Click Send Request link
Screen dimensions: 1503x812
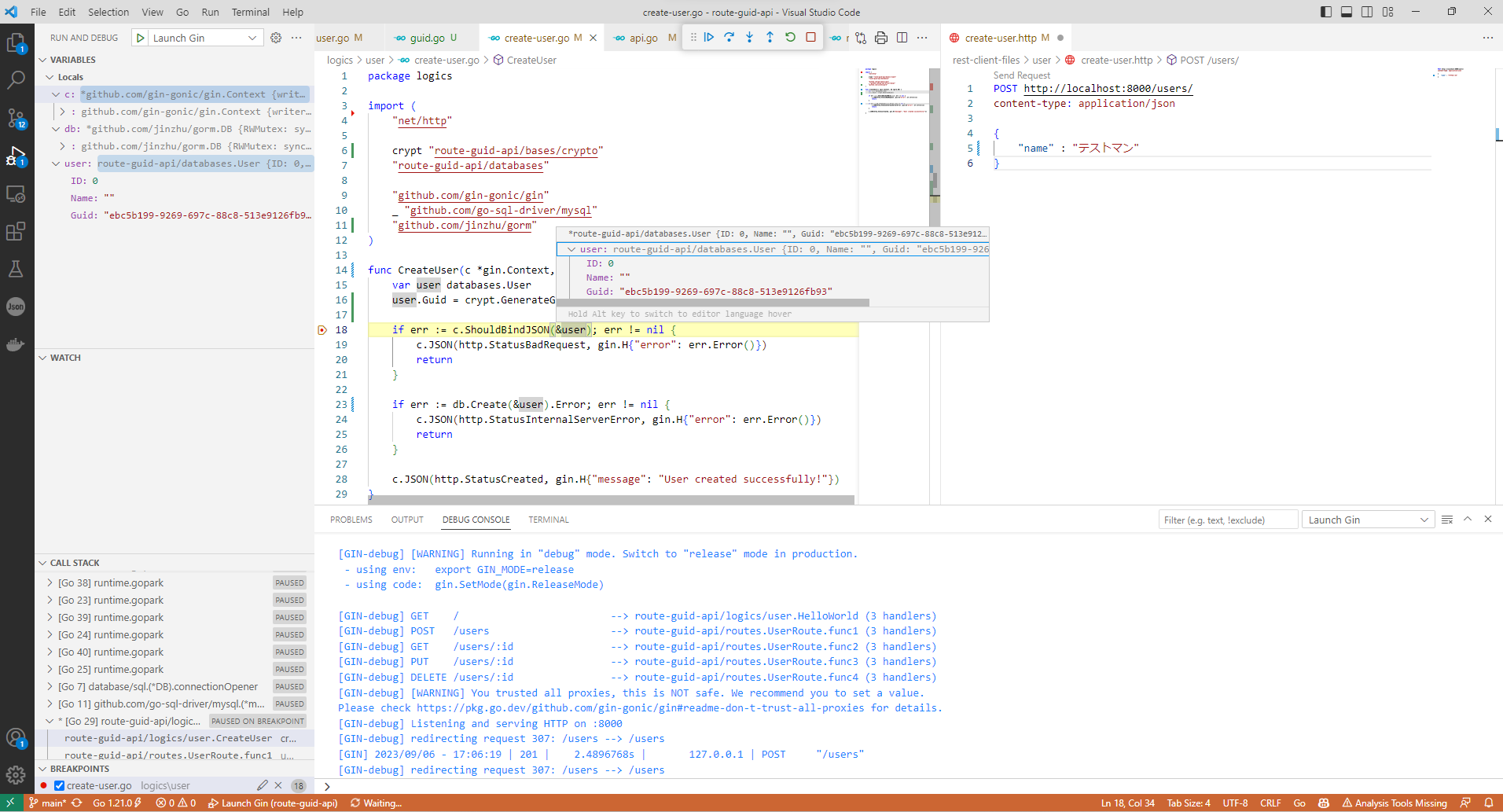[1021, 75]
